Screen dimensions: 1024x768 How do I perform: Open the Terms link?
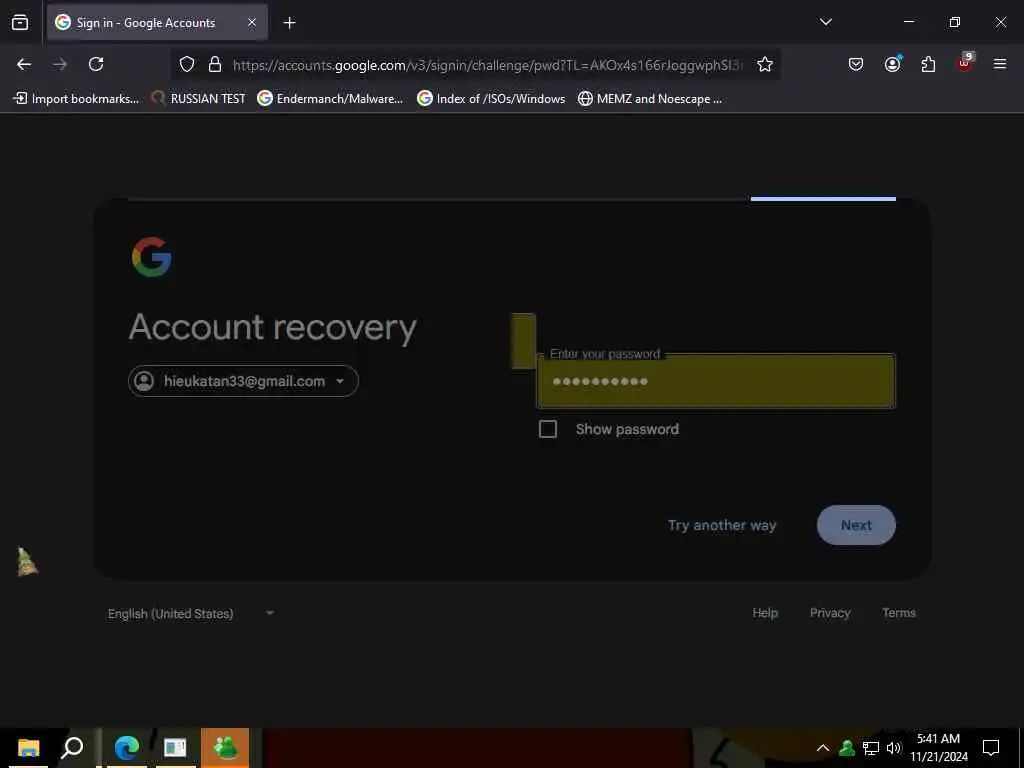[x=899, y=613]
